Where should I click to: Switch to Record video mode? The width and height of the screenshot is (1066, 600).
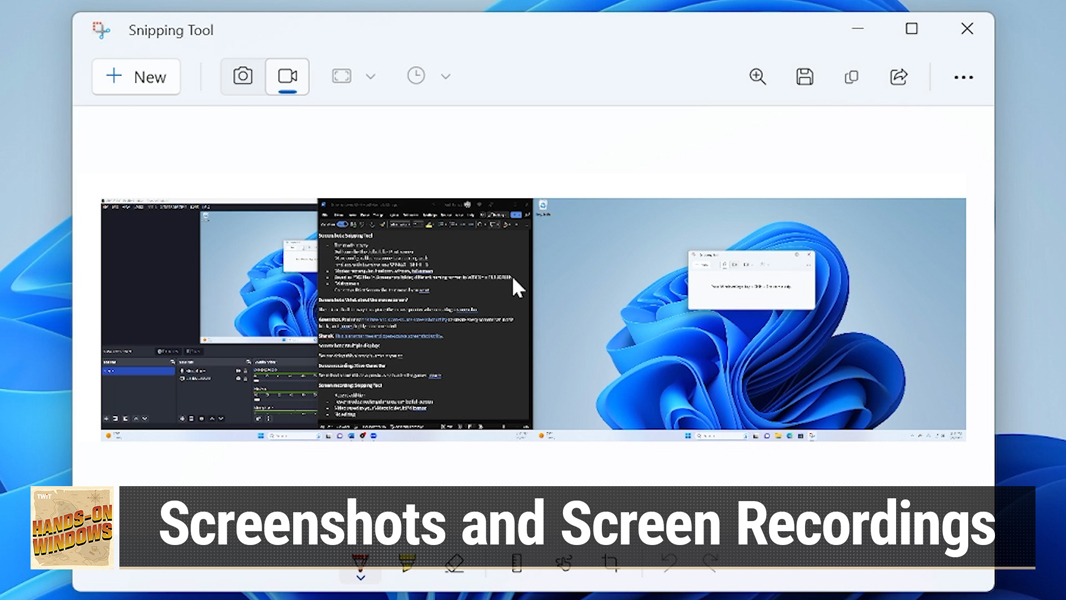click(x=288, y=76)
